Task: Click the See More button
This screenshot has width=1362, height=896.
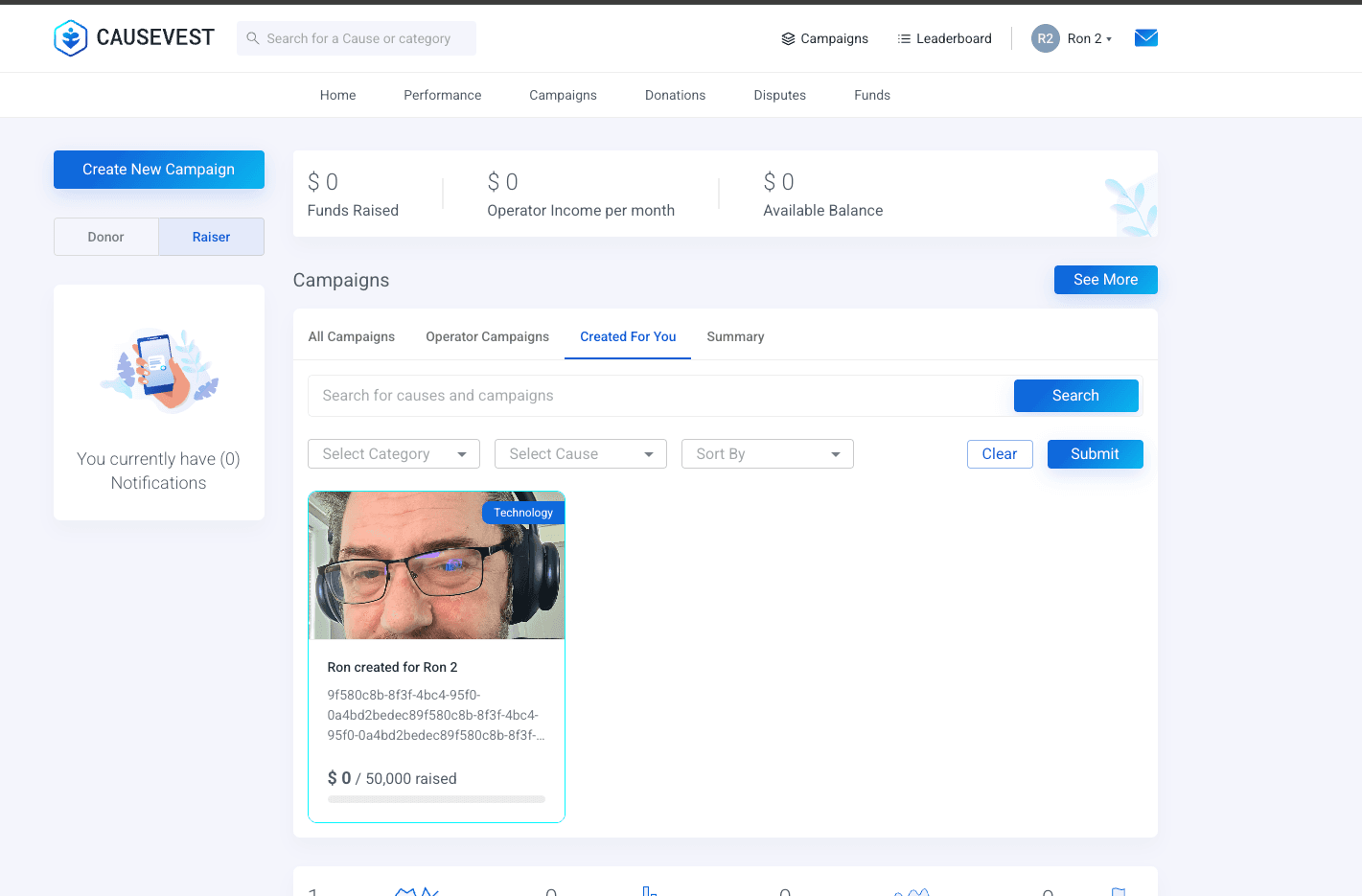Action: tap(1106, 280)
